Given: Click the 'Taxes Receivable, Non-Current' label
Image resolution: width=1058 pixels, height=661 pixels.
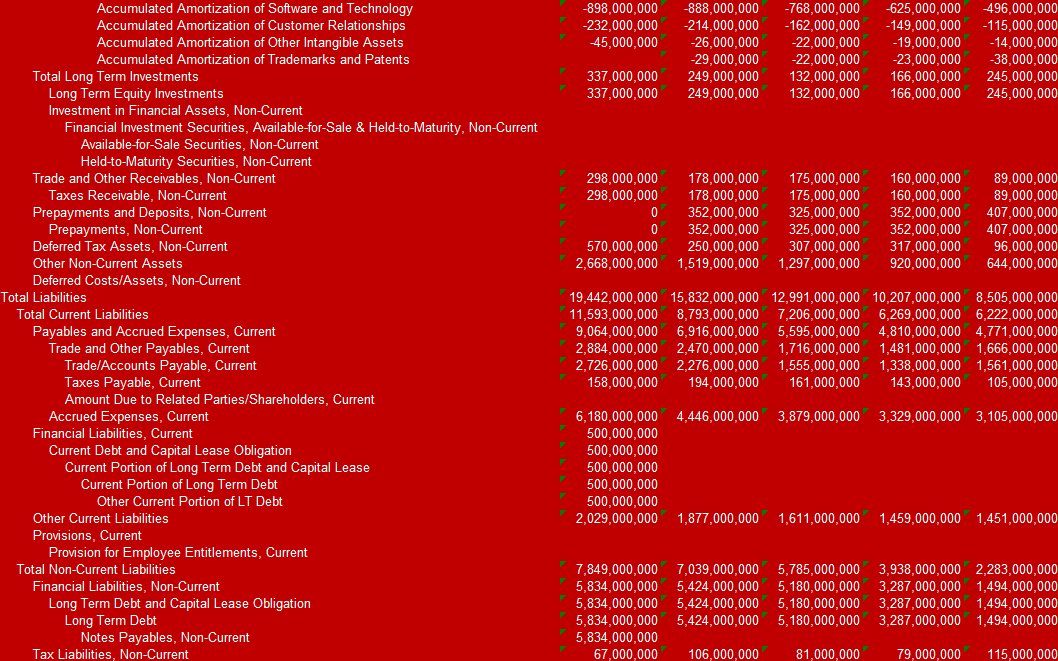Looking at the screenshot, I should click(138, 196).
